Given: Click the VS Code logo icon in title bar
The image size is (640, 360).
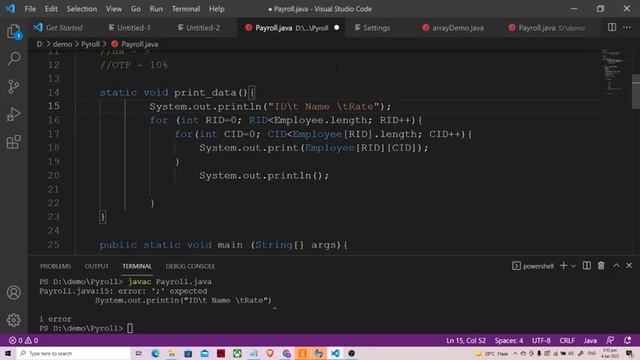Looking at the screenshot, I should (x=10, y=9).
